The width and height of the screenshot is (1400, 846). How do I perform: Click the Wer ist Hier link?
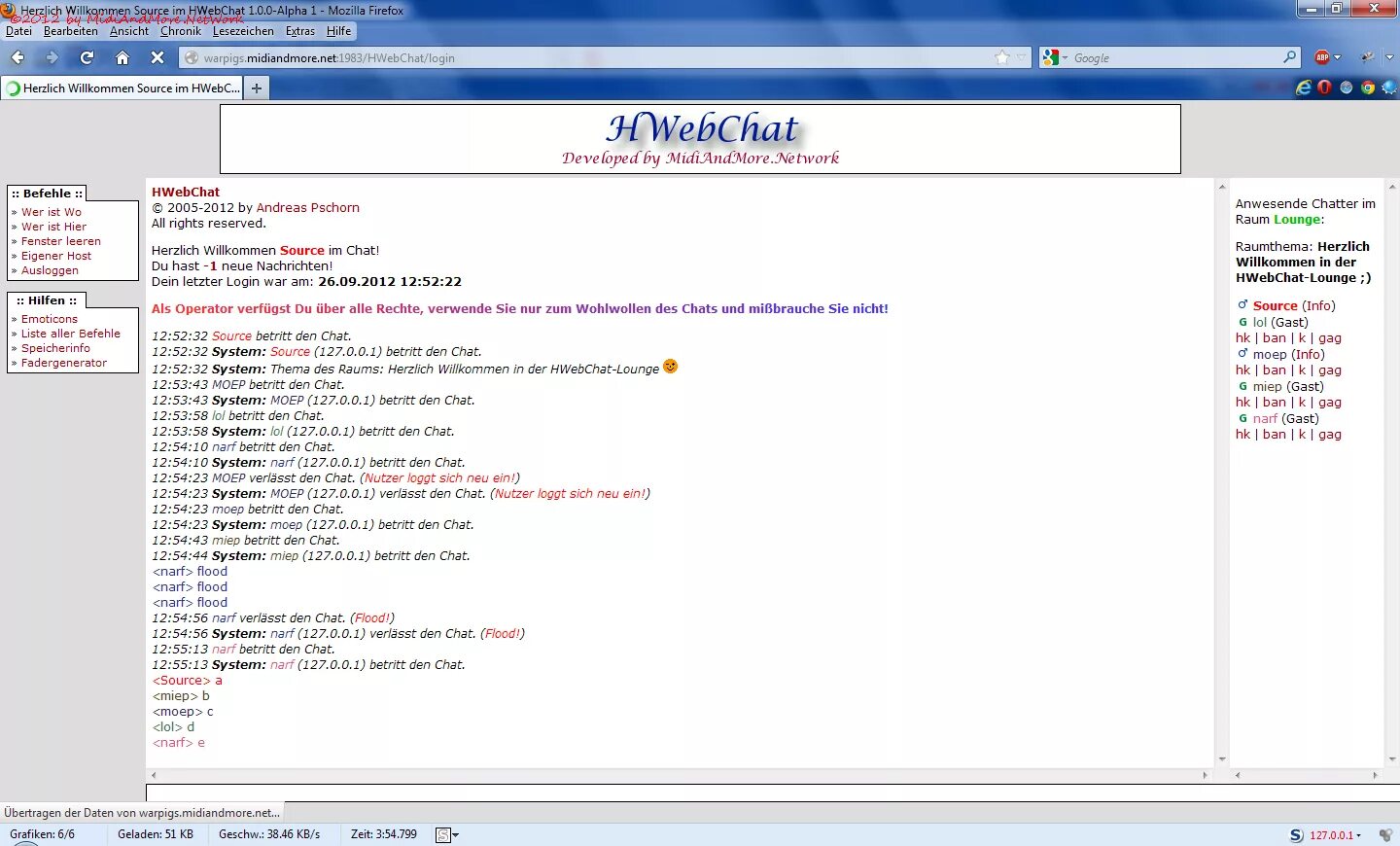tap(53, 227)
